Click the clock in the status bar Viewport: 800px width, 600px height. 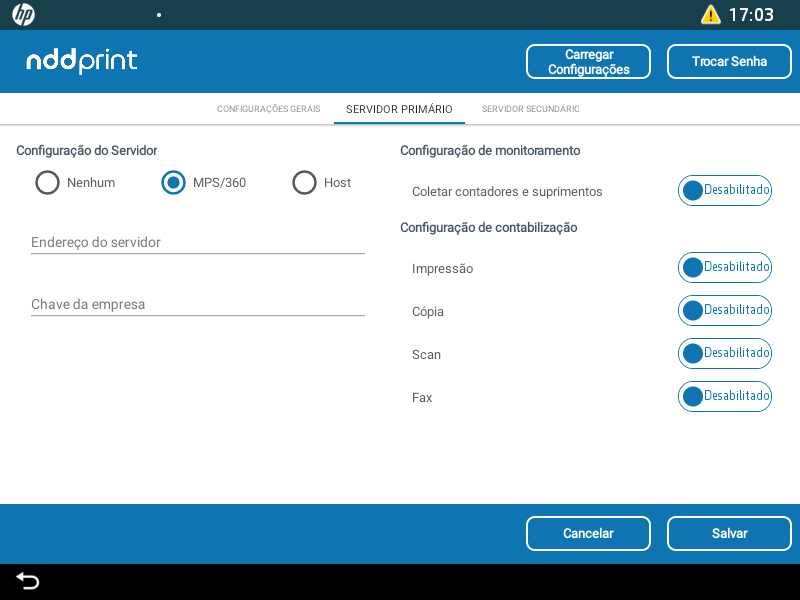pyautogui.click(x=750, y=15)
